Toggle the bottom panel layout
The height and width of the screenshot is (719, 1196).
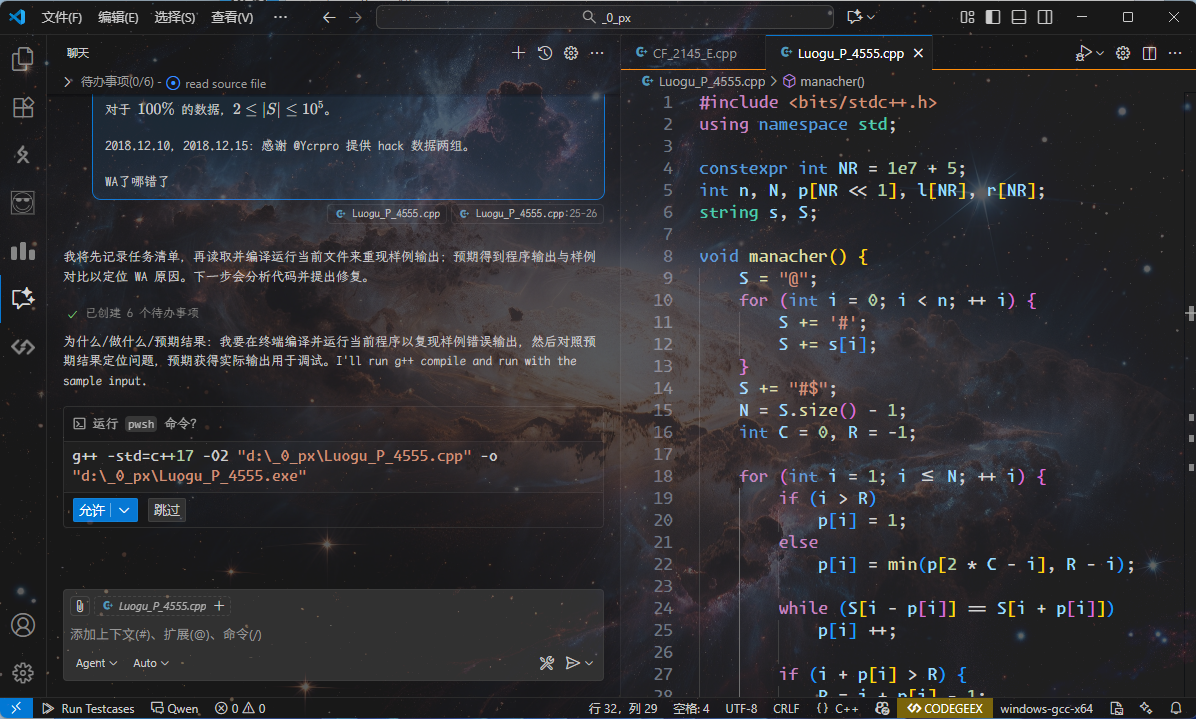tap(1018, 17)
